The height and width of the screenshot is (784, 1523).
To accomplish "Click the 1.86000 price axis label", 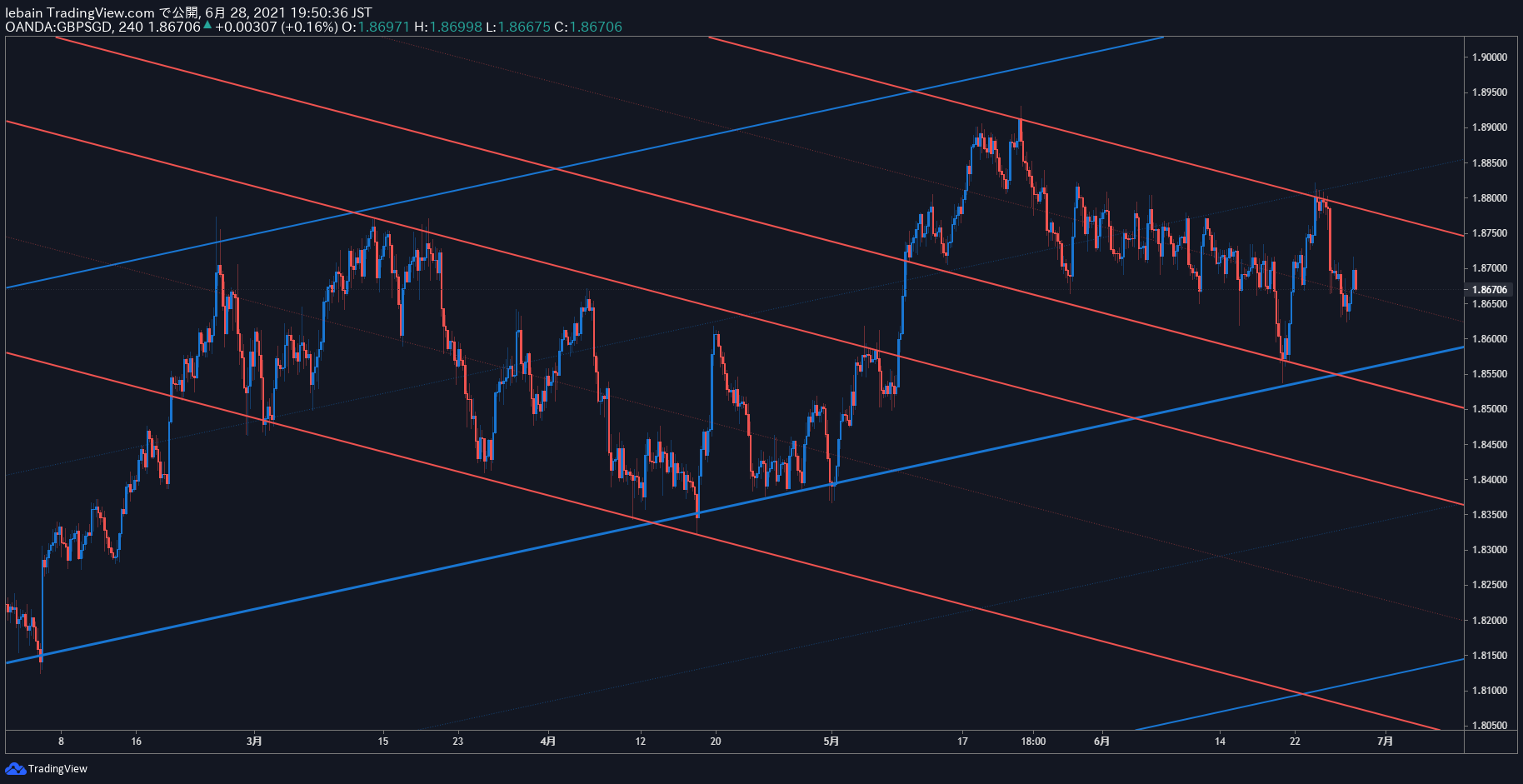I will coord(1490,339).
